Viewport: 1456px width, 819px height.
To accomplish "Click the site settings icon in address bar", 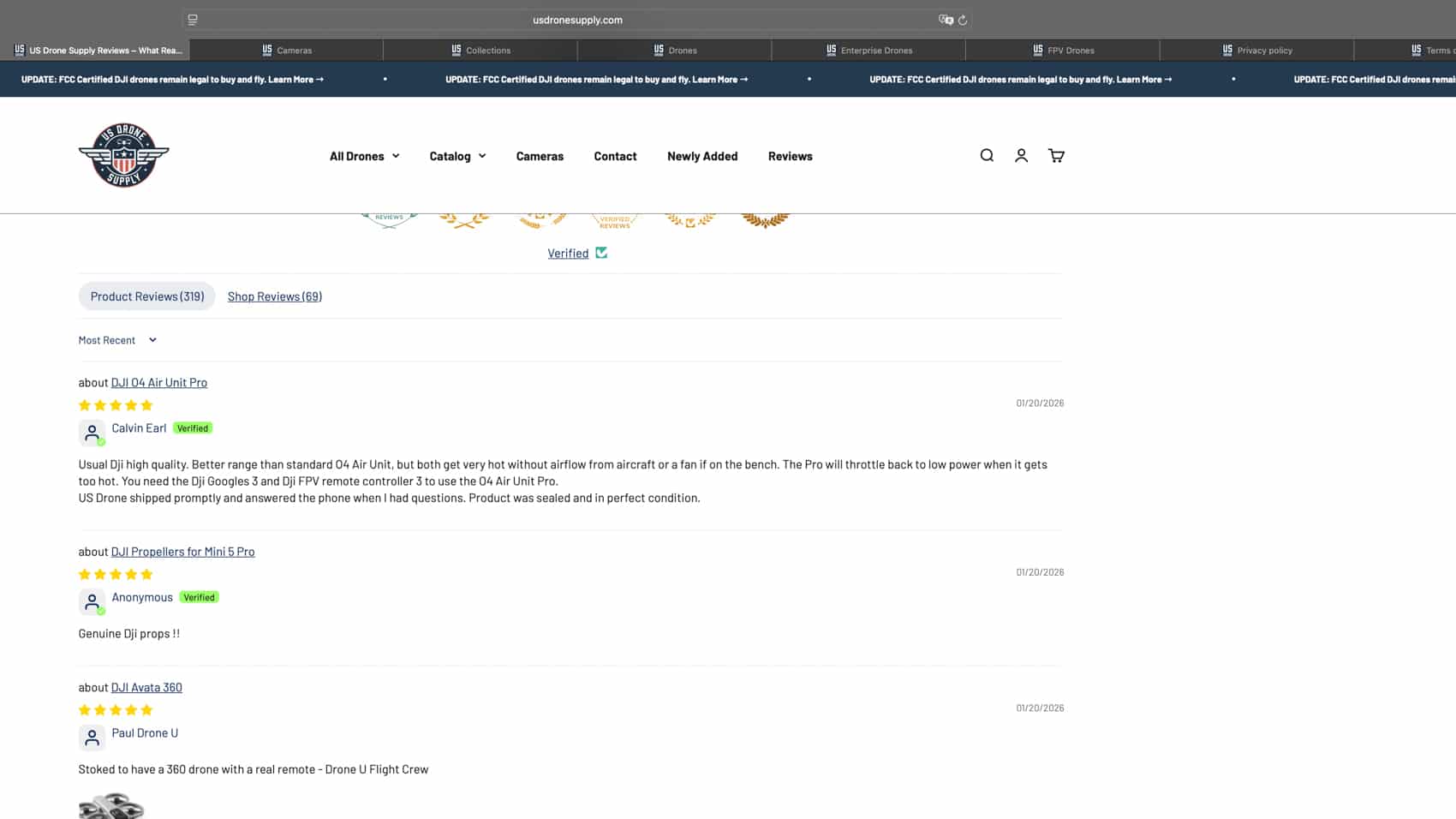I will [193, 20].
